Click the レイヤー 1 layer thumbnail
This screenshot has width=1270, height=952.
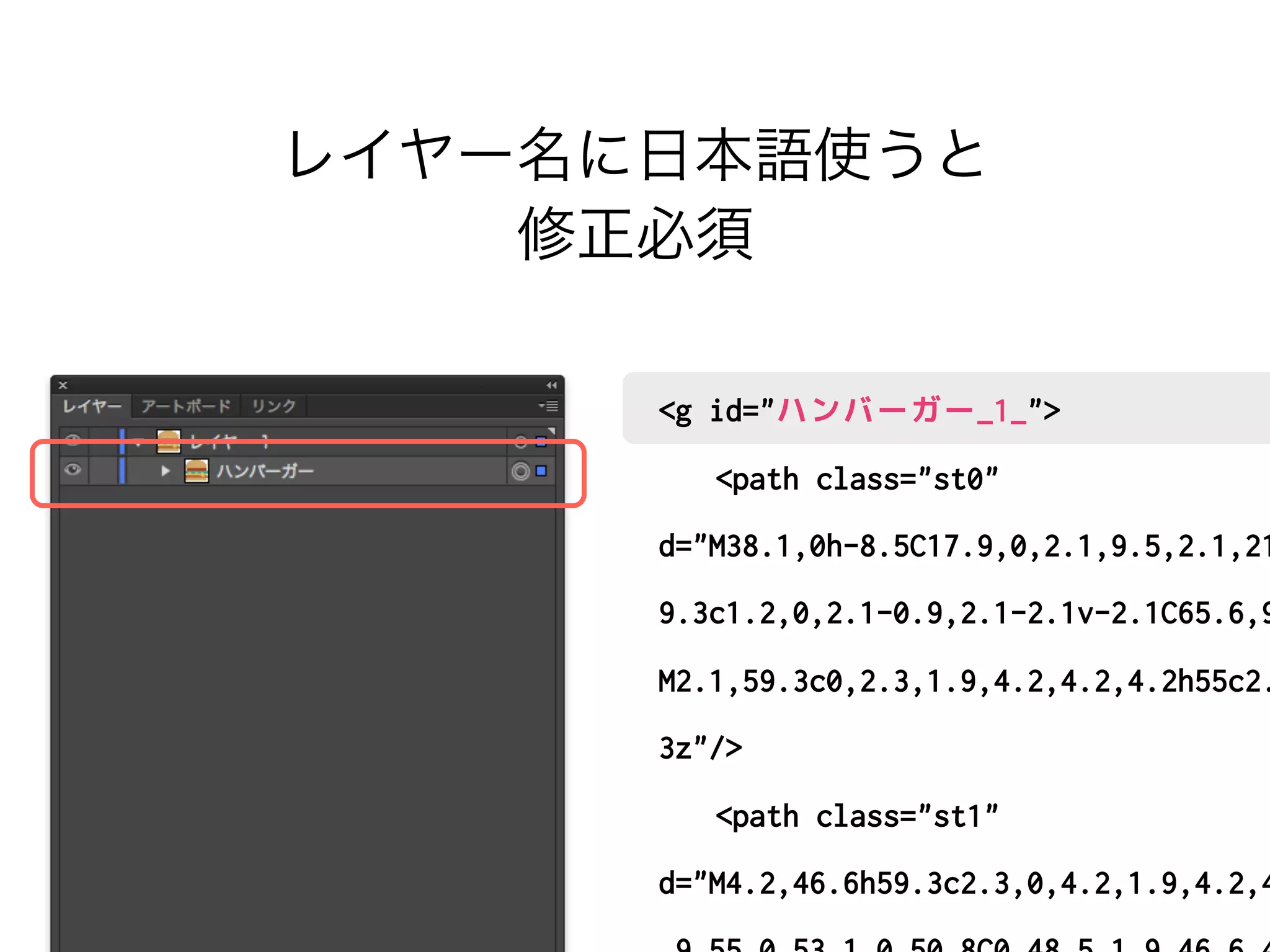[169, 441]
